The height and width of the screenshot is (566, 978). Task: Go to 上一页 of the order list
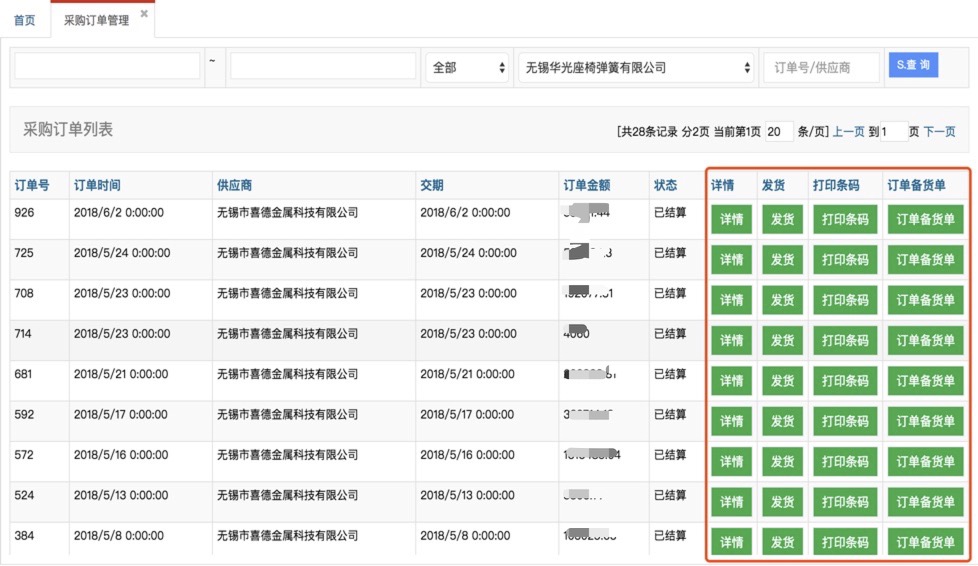tap(848, 132)
